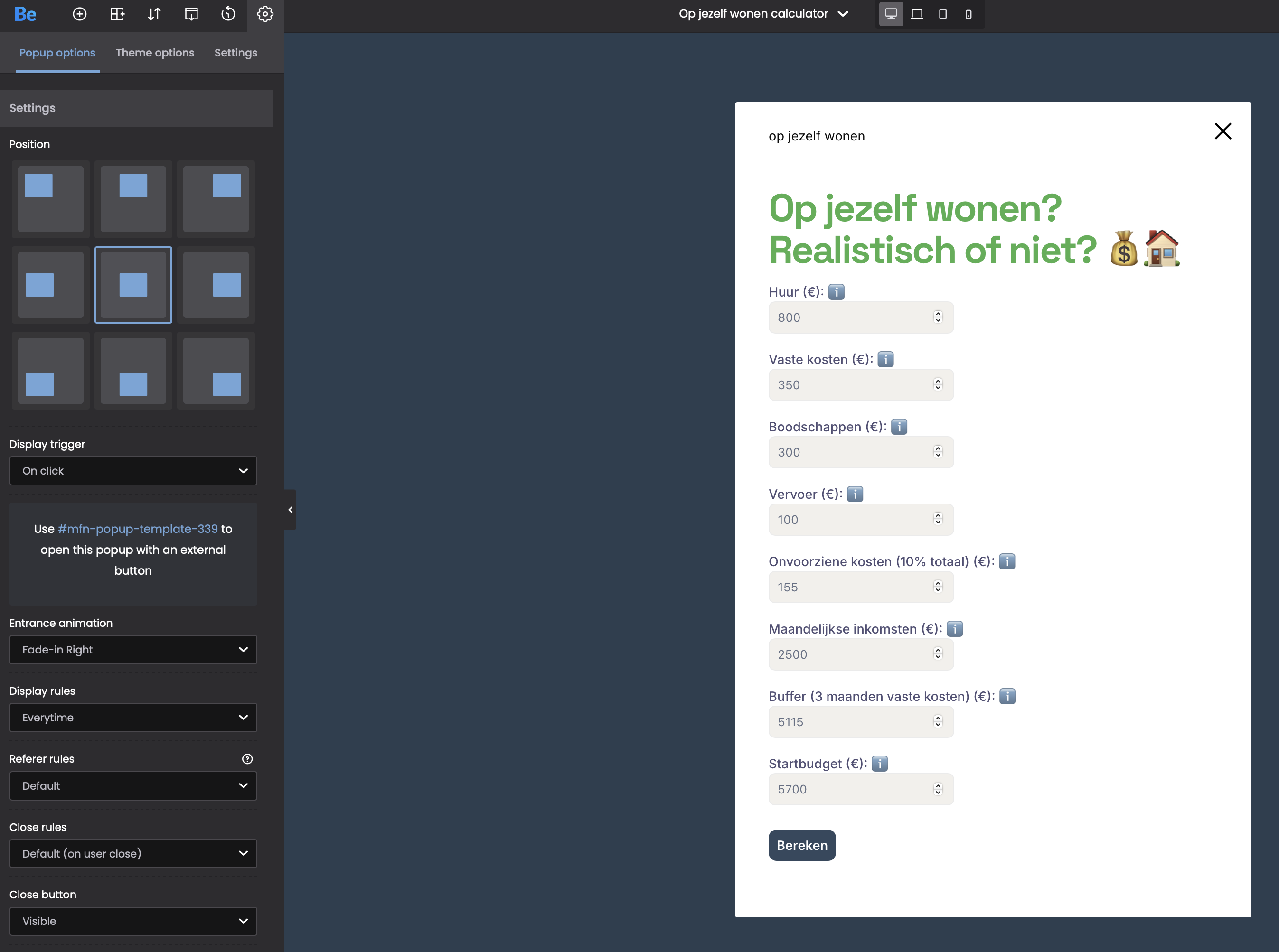This screenshot has height=952, width=1279.
Task: Click the Huur input field
Action: click(x=861, y=317)
